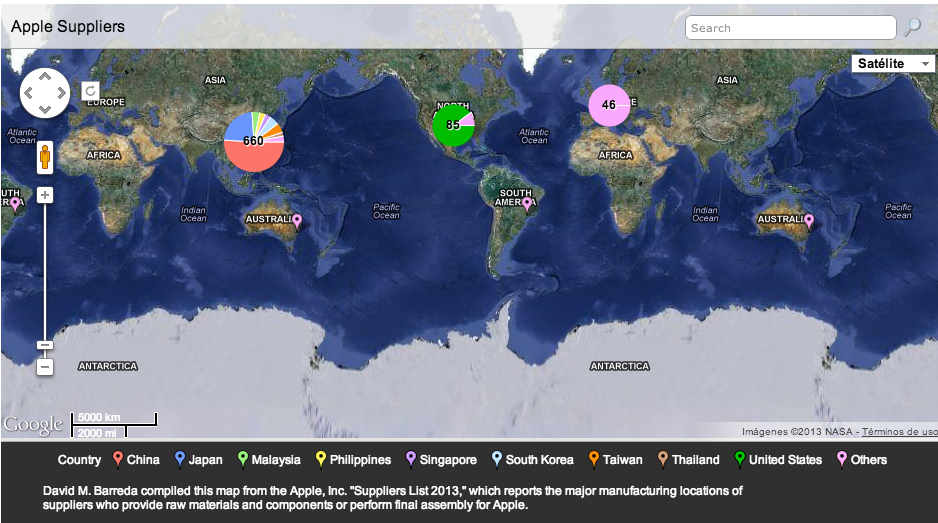Viewport: 938px width, 523px height.
Task: Click the pink marker on right Australia
Action: 809,221
